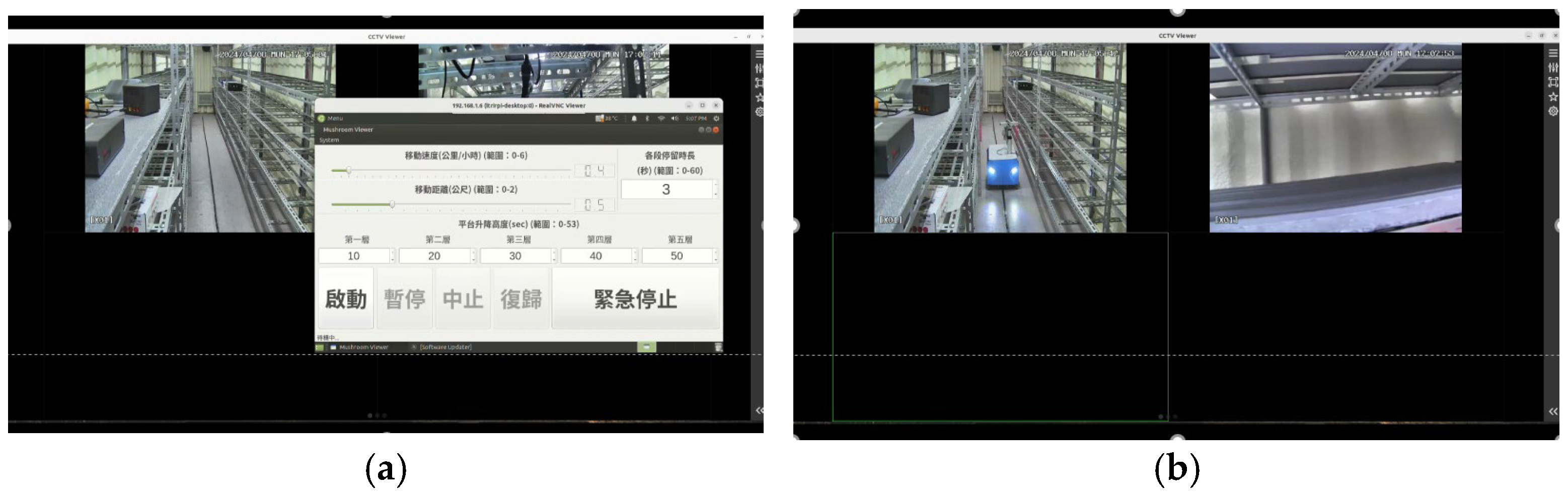This screenshot has height=497, width=1568.
Task: Collapse sidebar using double chevron in right window
Action: (x=1553, y=412)
